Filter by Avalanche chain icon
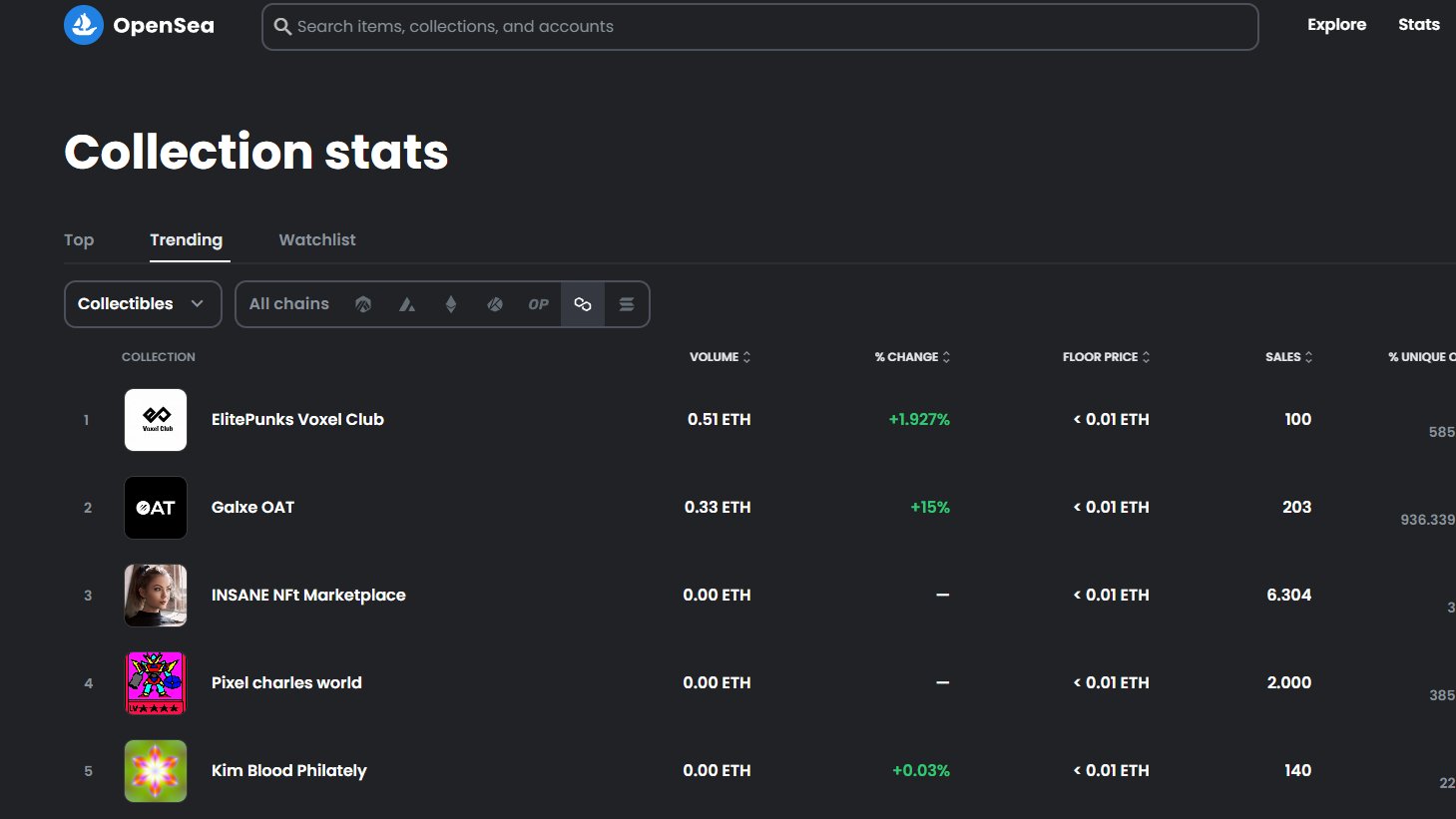Image resolution: width=1456 pixels, height=819 pixels. (x=407, y=304)
